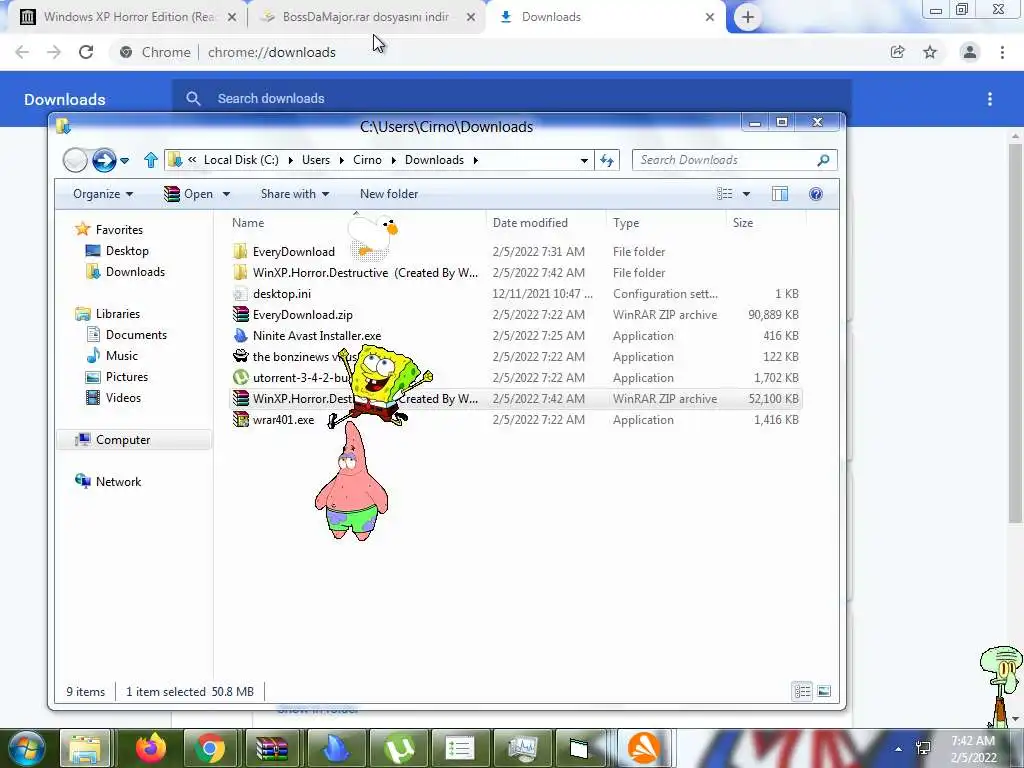Open the recent pages dropdown arrow
Viewport: 1024px width, 768px height.
(x=125, y=161)
